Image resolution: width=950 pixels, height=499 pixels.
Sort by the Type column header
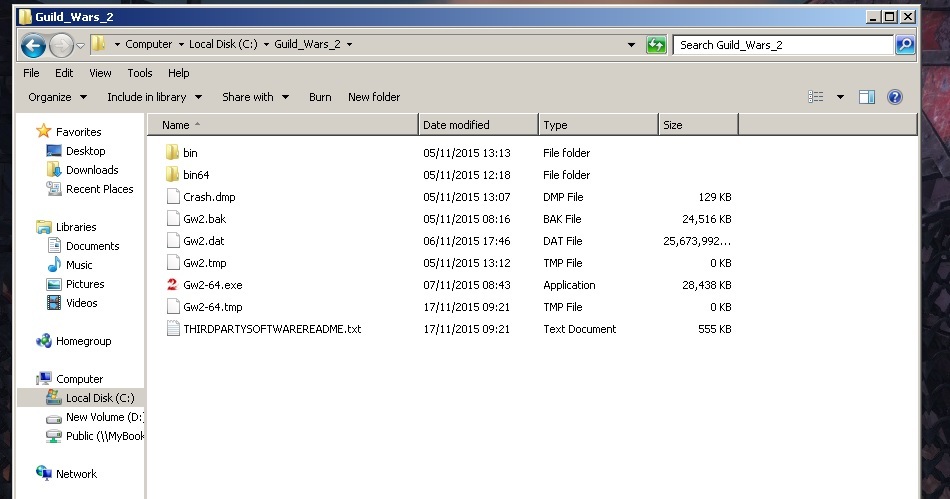[x=598, y=125]
